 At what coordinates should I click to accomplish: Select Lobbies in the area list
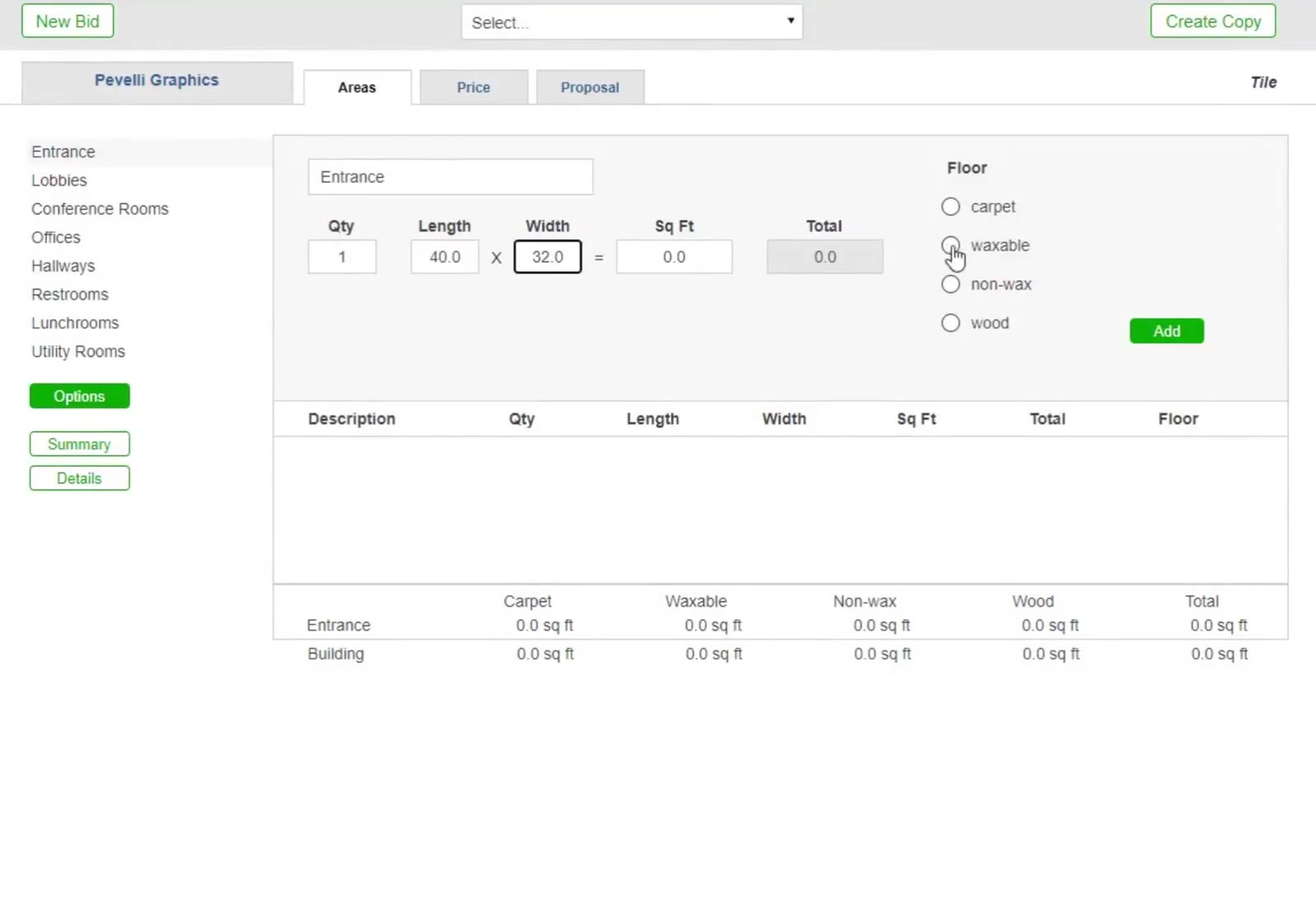(59, 180)
